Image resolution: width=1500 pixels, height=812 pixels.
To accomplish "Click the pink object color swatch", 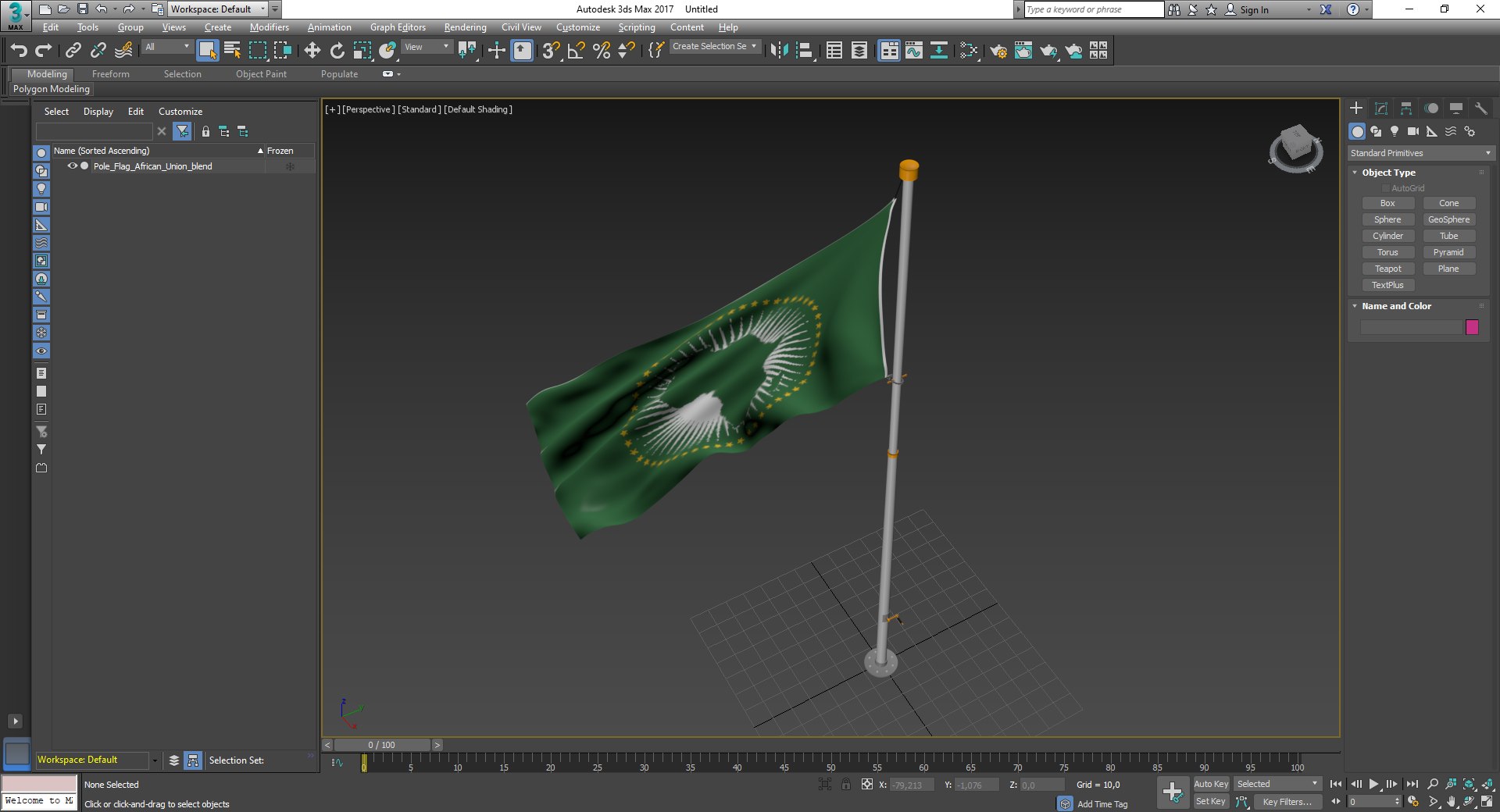I will pyautogui.click(x=1472, y=327).
